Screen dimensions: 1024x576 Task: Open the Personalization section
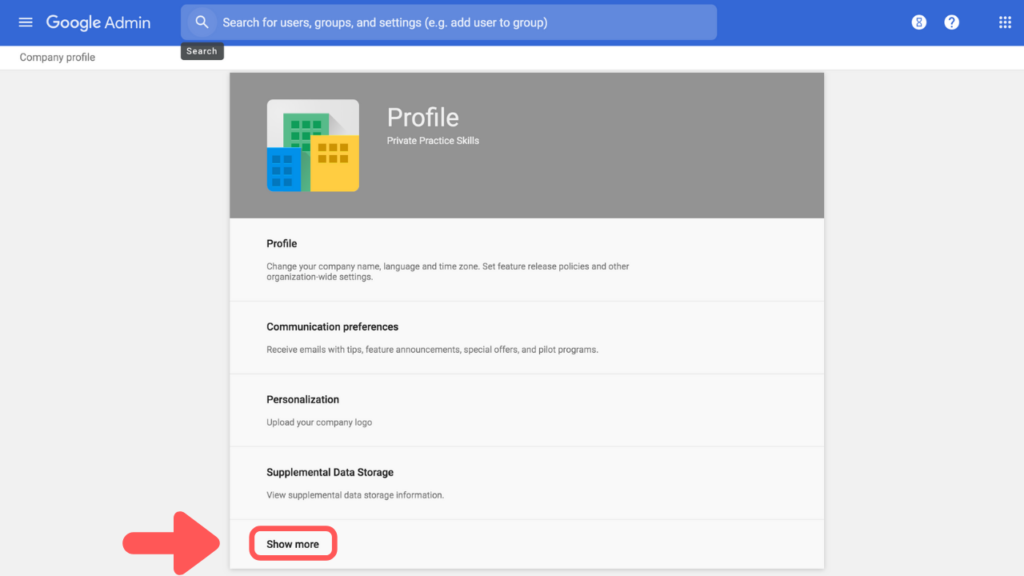[303, 399]
